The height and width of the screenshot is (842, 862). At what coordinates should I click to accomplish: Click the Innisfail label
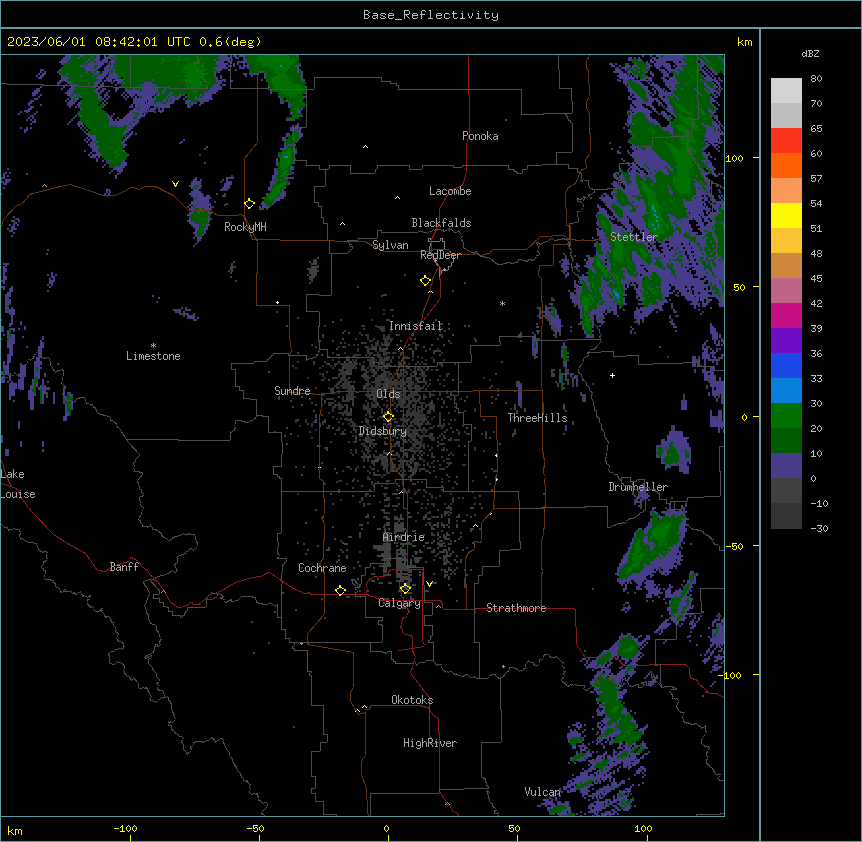[x=415, y=326]
